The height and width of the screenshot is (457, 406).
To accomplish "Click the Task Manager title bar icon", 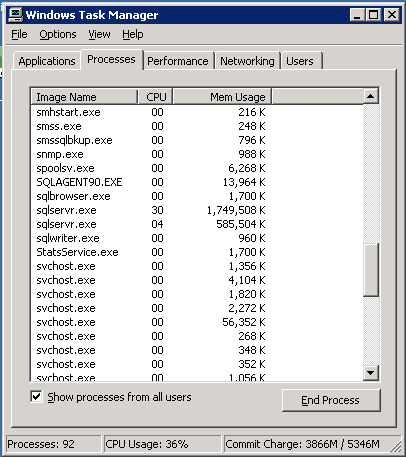I will pos(15,15).
